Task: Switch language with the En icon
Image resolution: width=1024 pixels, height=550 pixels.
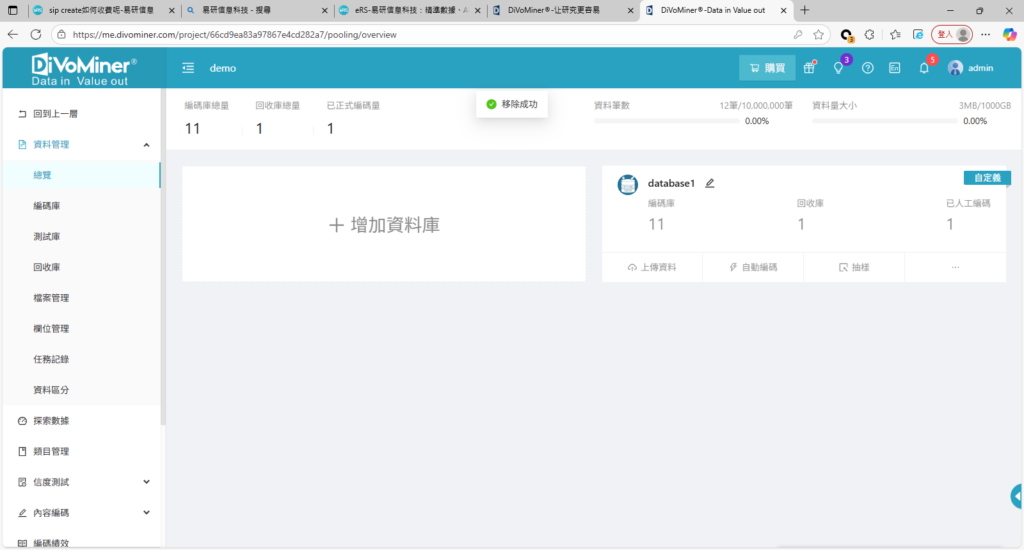Action: pyautogui.click(x=895, y=68)
